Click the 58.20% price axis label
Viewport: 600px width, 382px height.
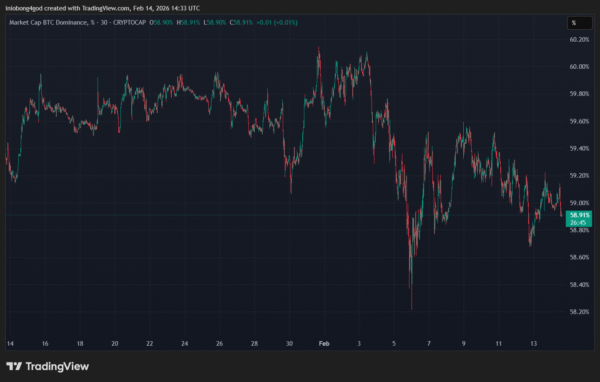(x=579, y=312)
